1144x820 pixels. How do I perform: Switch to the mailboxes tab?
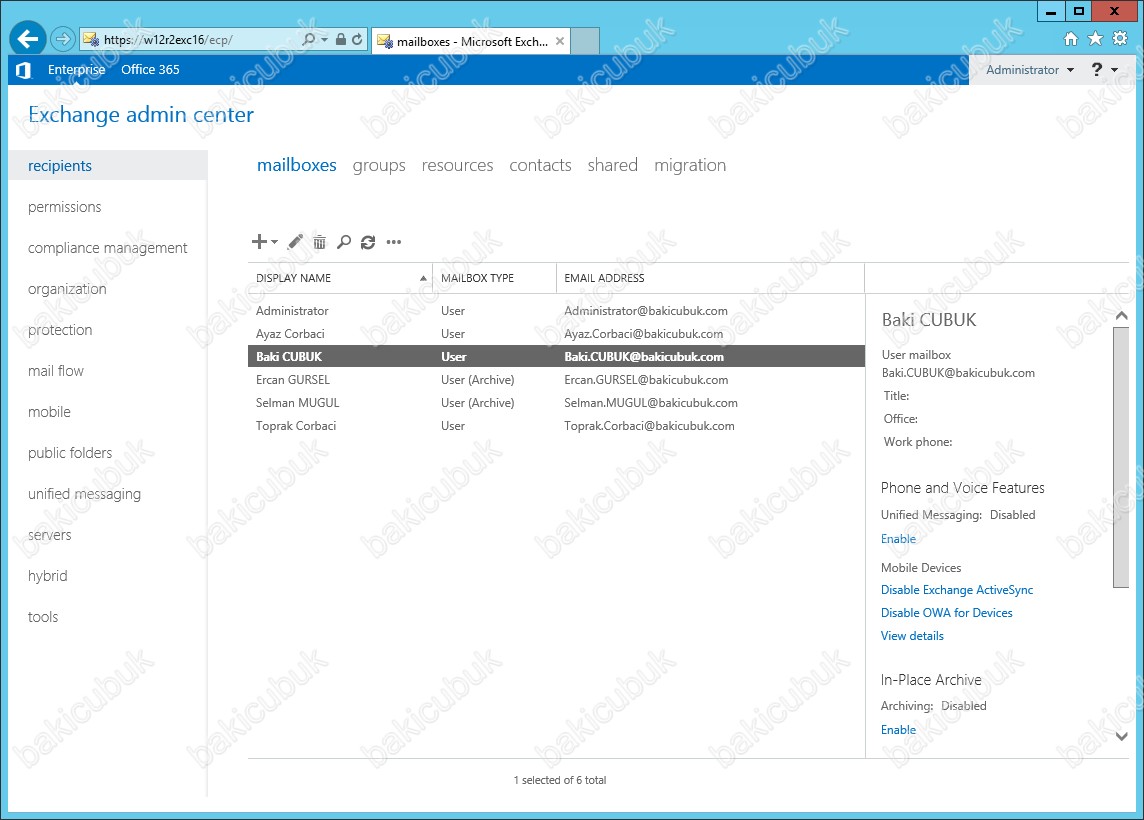[x=296, y=165]
